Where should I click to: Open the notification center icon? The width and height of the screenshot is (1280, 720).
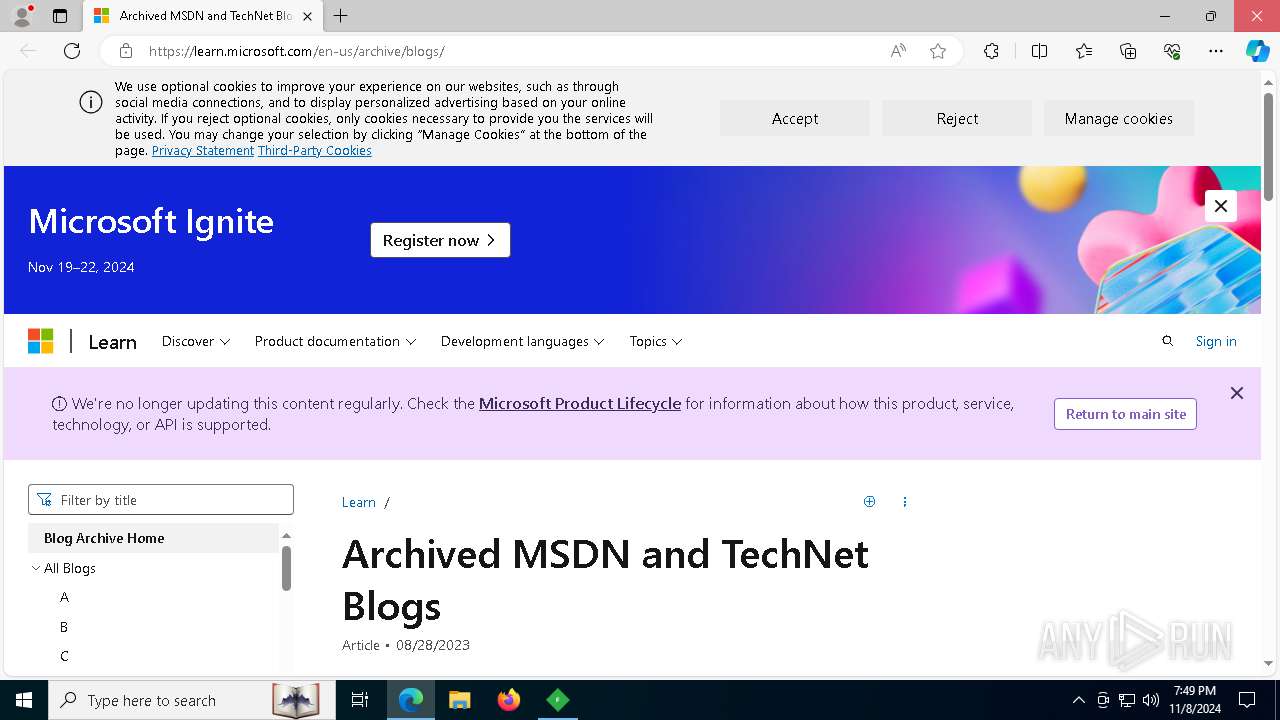point(1247,700)
